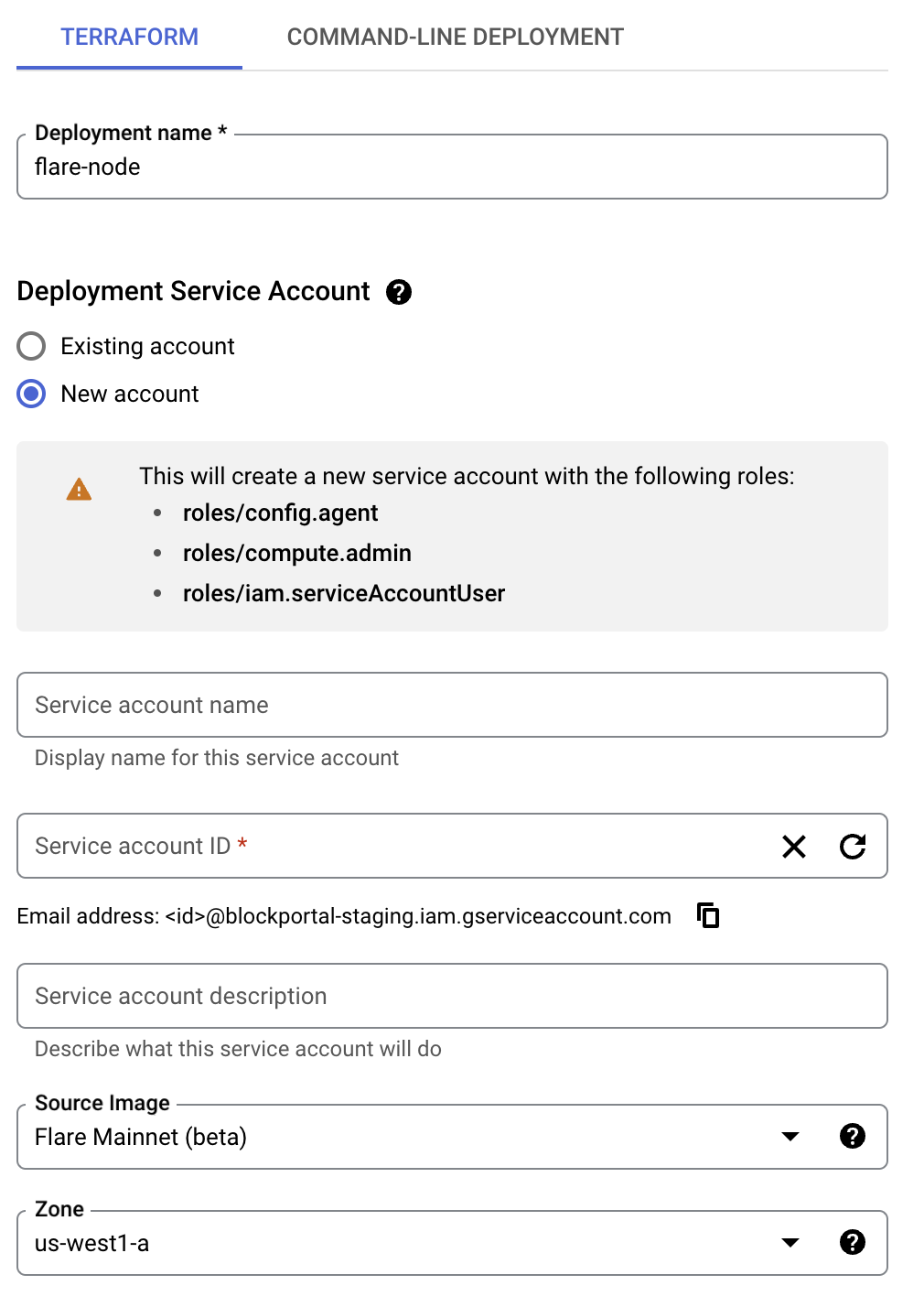Open the us-west1-a zone selector
This screenshot has width=924, height=1307.
(x=393, y=1243)
